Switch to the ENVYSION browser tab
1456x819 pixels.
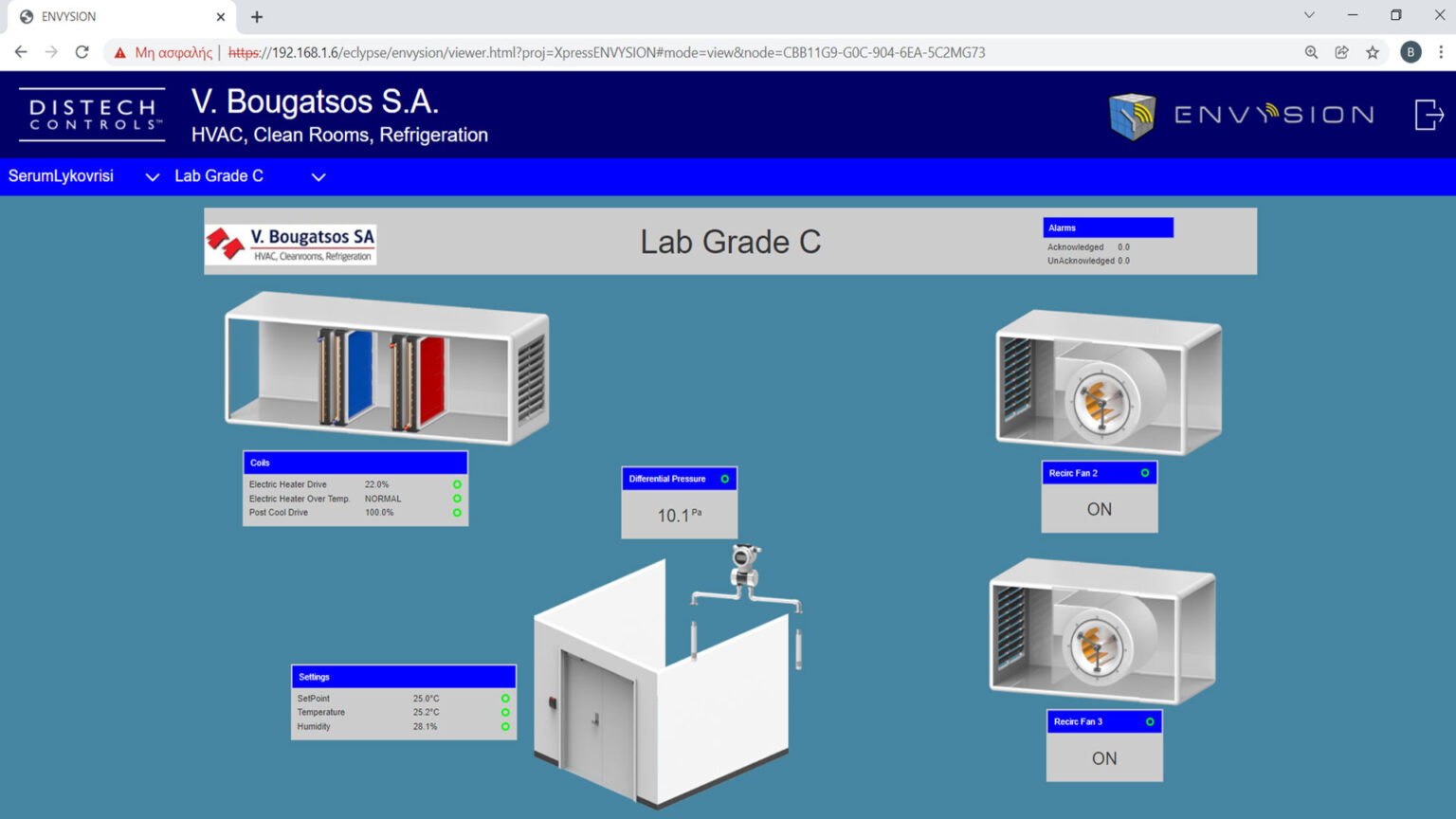(119, 17)
